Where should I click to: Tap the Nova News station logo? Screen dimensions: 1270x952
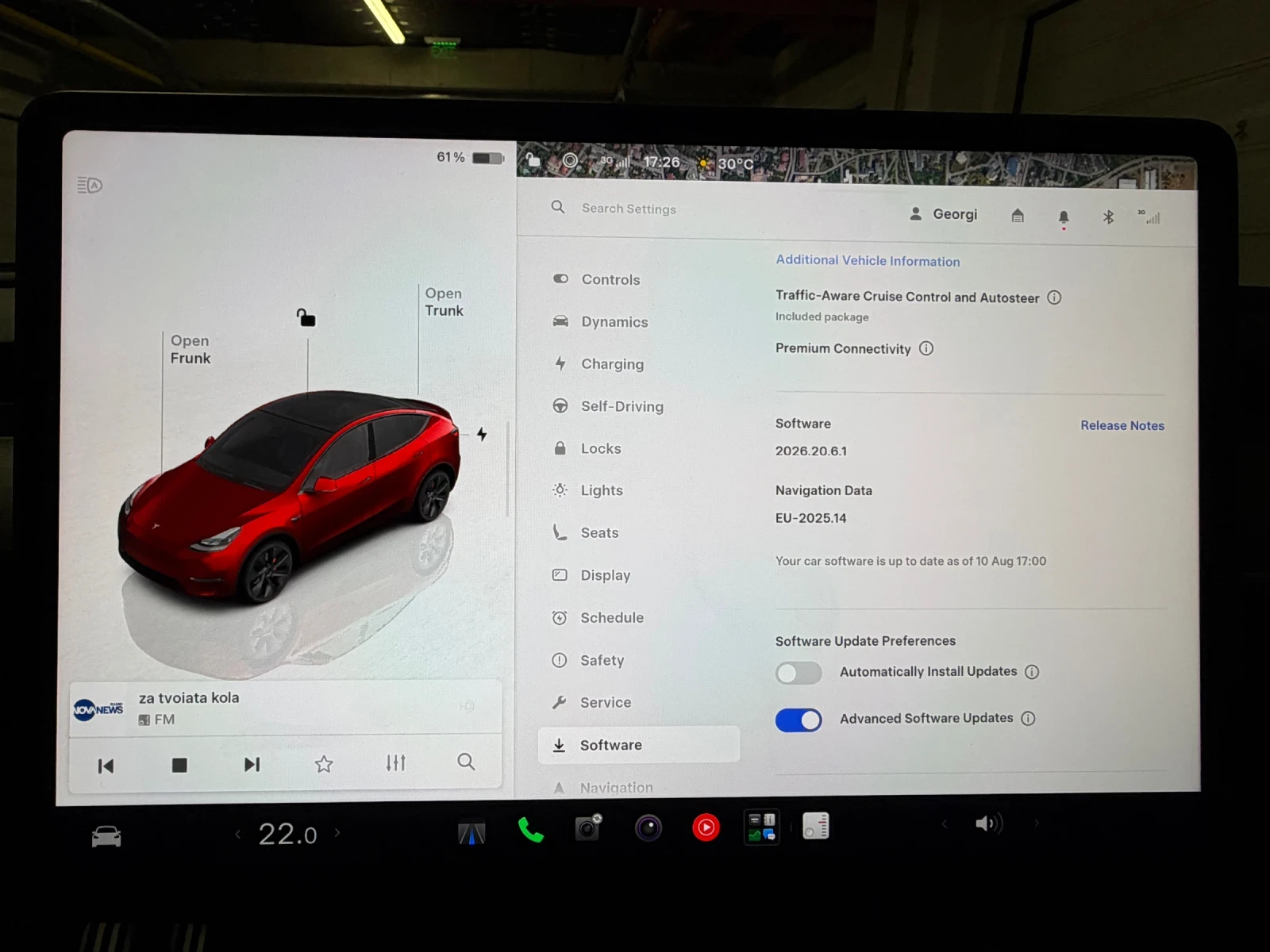point(98,708)
